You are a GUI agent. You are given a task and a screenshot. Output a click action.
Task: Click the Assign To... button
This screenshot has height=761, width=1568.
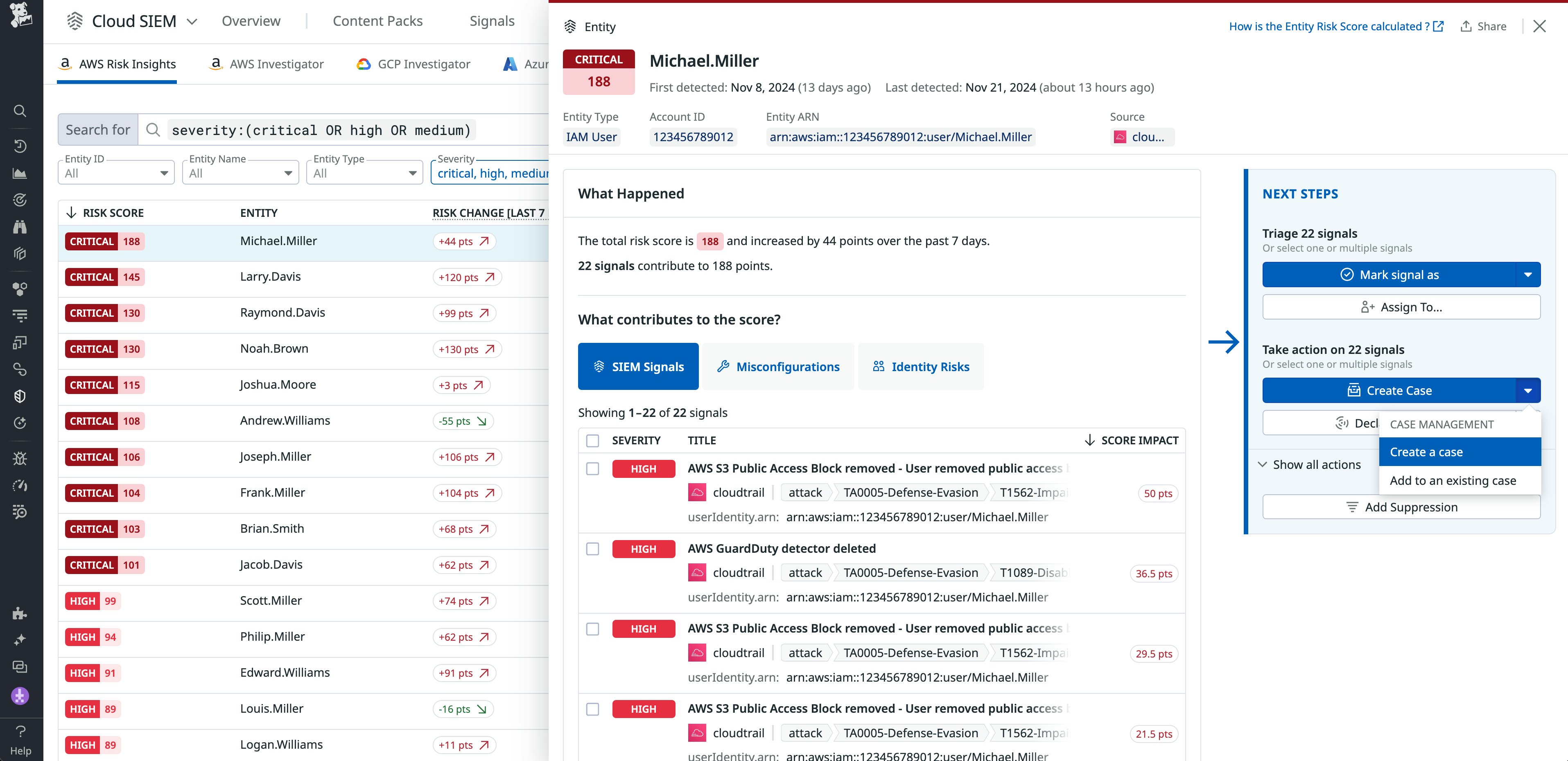click(x=1401, y=307)
